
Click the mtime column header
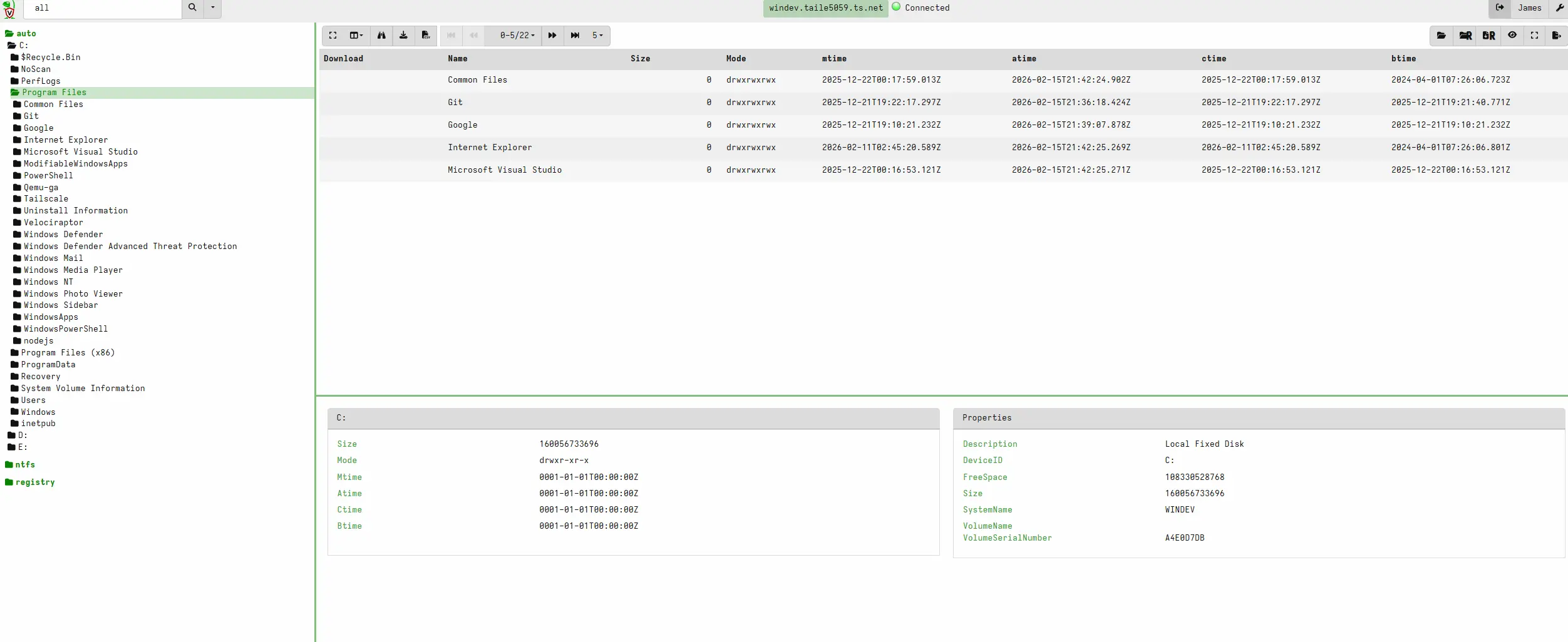[834, 59]
